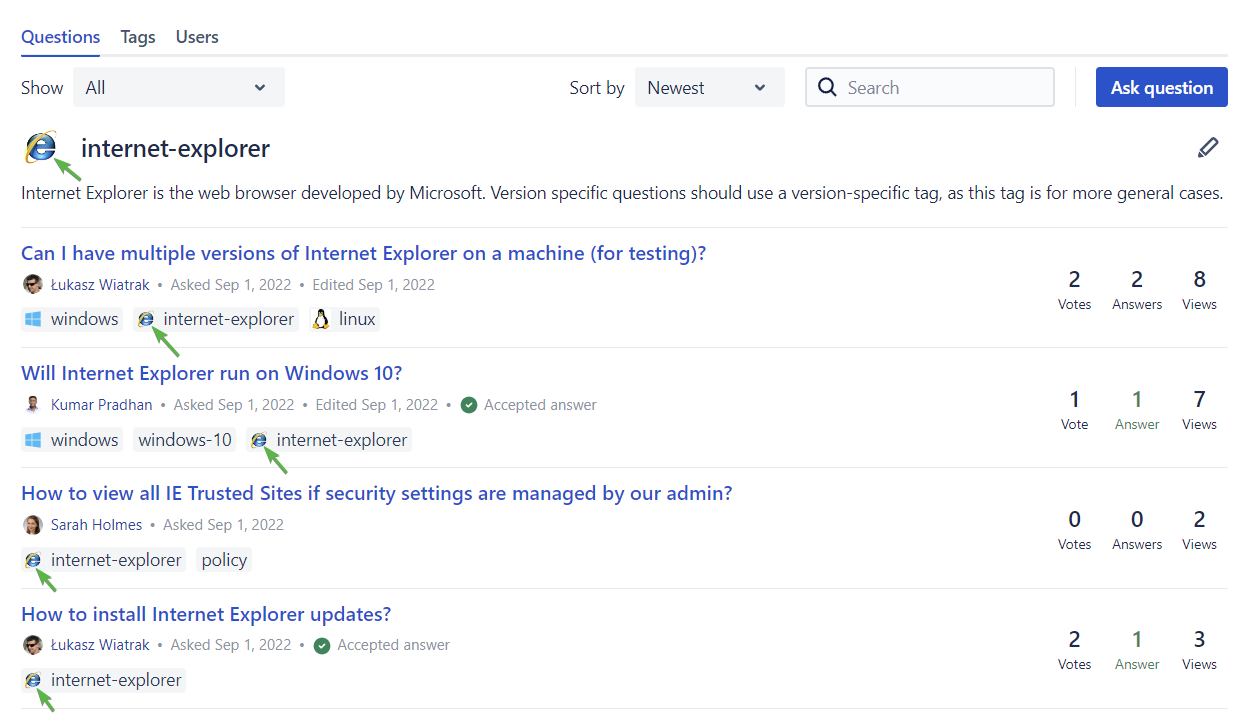1256x723 pixels.
Task: Click the 2 Answers count on first question
Action: 1137,289
